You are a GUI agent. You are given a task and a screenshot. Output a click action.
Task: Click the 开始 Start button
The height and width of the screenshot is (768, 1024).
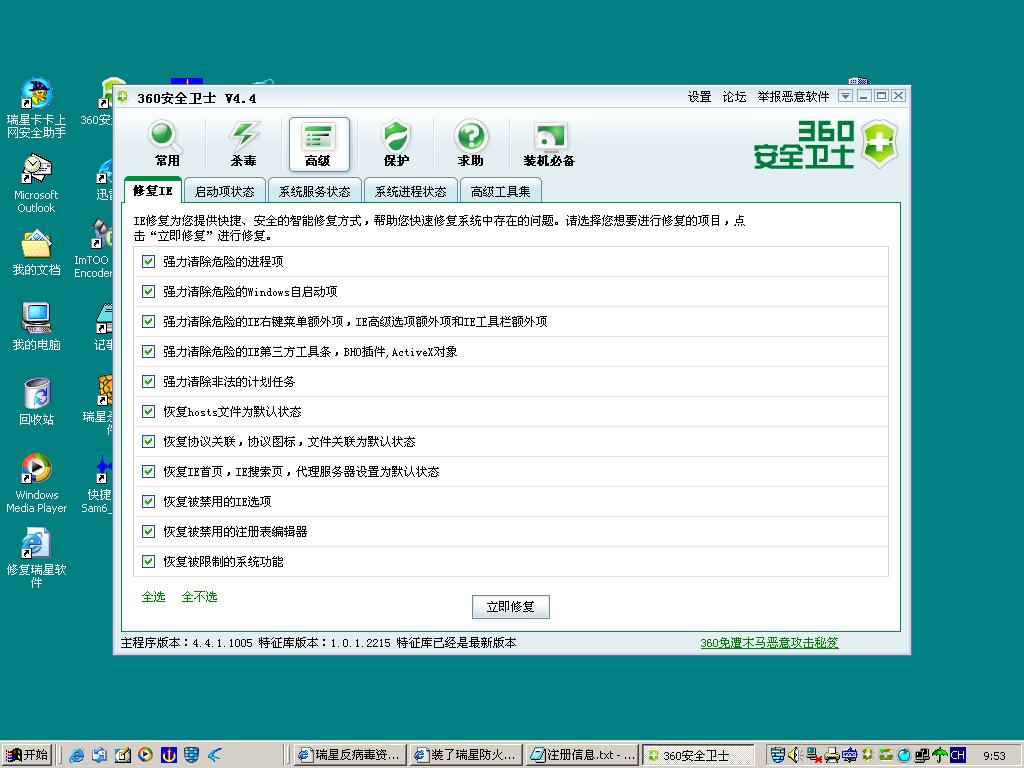click(27, 755)
